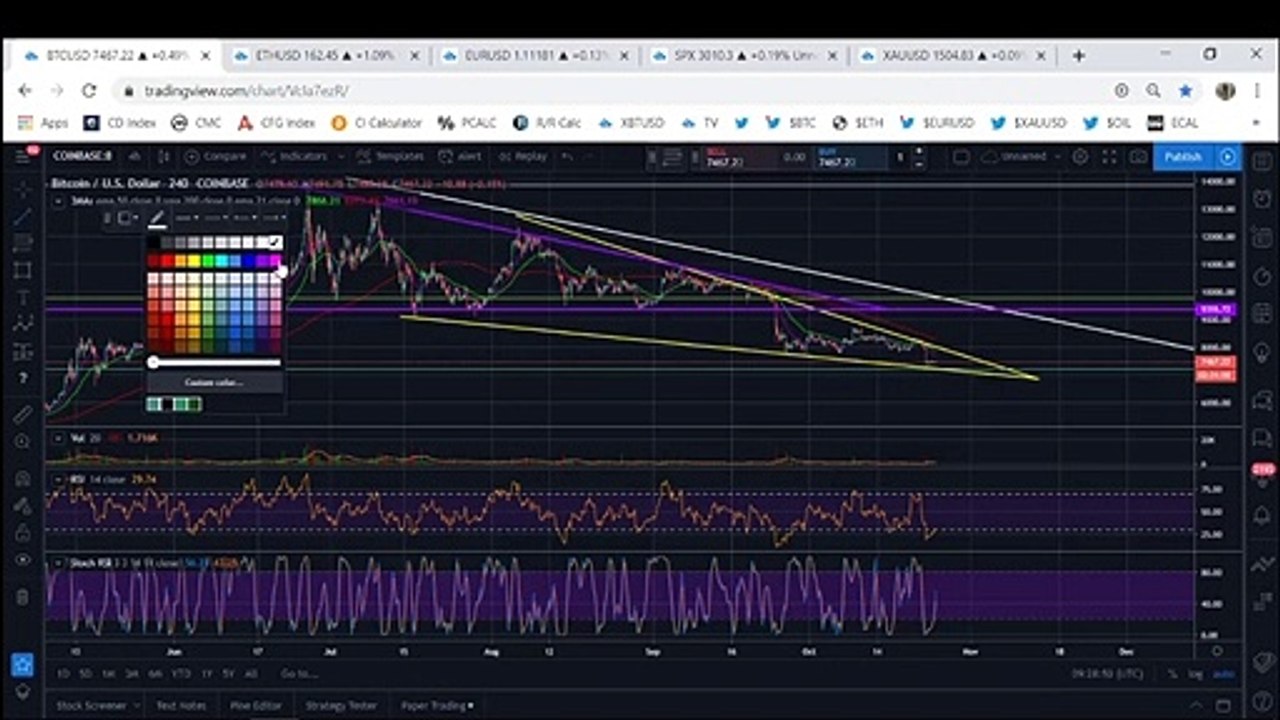Screen dimensions: 1280x720
Task: Select the trend line drawing tool
Action: tap(22, 215)
